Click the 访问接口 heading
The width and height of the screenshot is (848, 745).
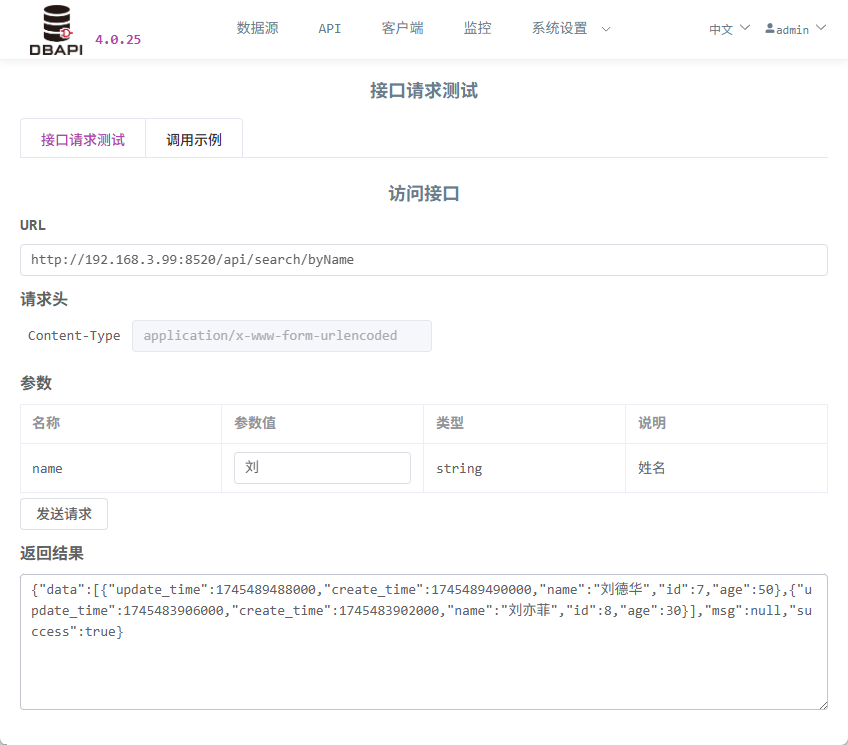click(x=423, y=194)
